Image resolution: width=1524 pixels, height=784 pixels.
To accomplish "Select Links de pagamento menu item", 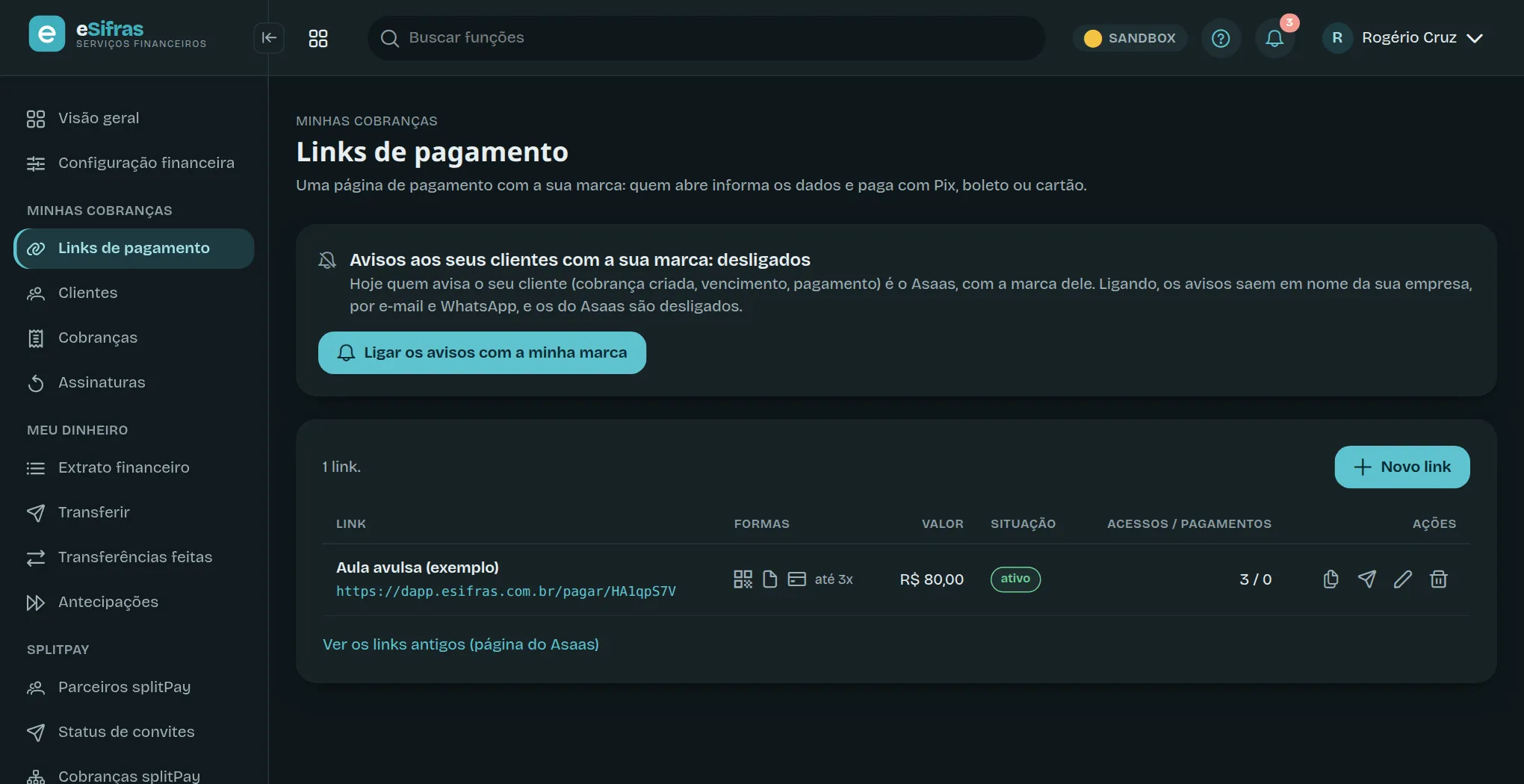I will [x=134, y=249].
